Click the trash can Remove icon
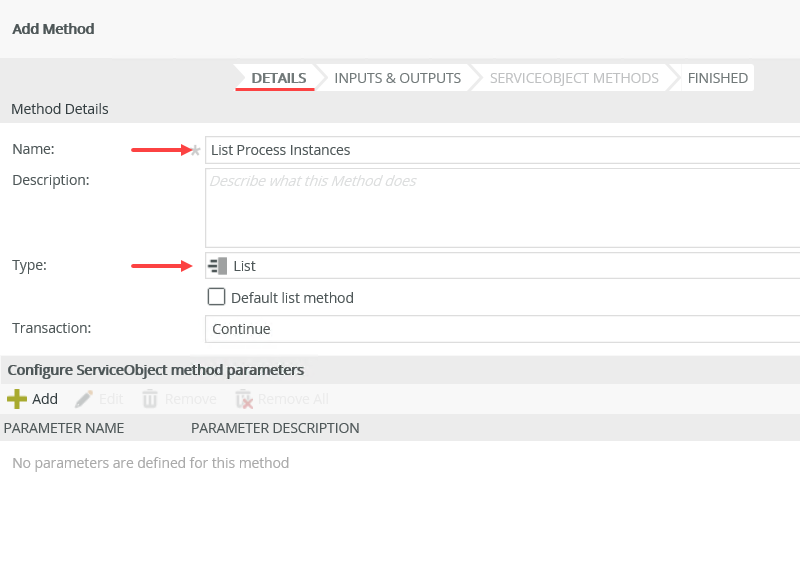Screen dimensions: 800x561 click(x=150, y=399)
